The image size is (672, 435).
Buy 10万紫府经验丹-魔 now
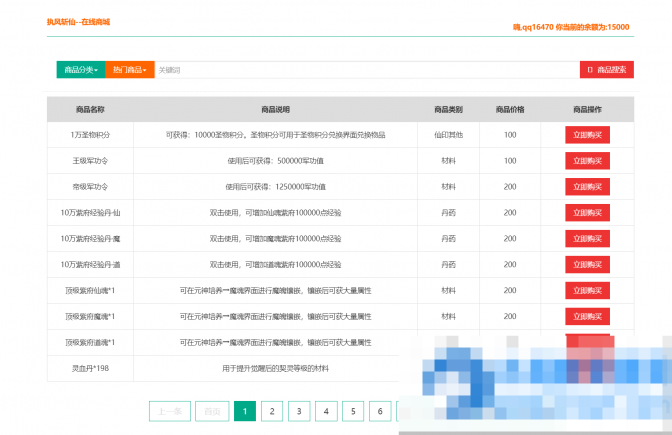(588, 238)
